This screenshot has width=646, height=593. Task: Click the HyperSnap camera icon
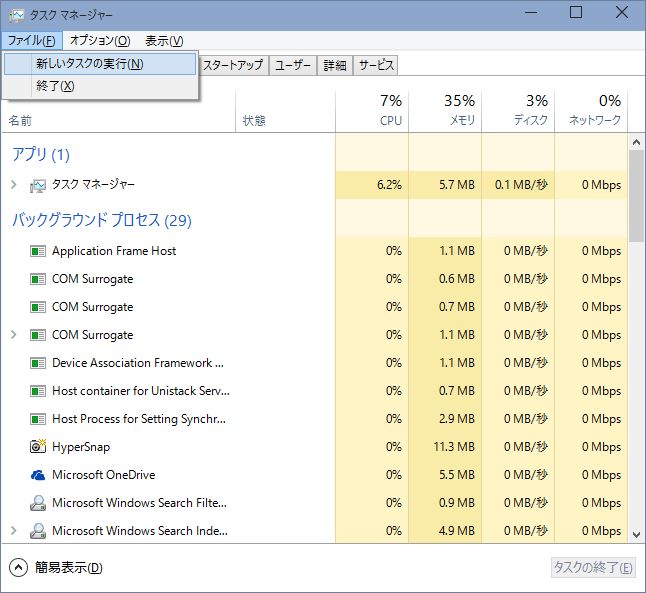pos(38,447)
